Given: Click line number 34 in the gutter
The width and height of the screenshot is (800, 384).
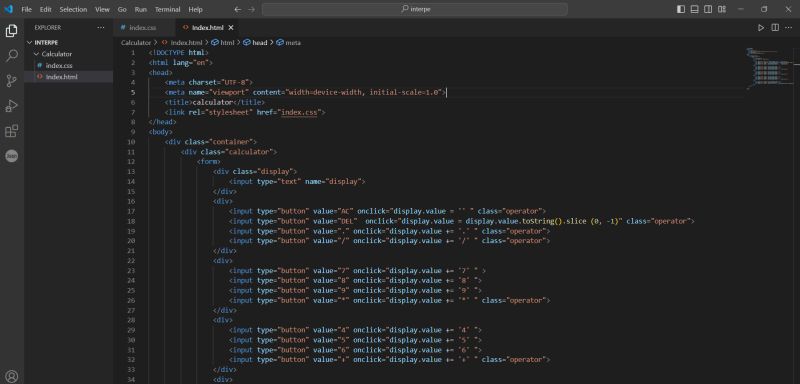Looking at the screenshot, I should pyautogui.click(x=132, y=380).
